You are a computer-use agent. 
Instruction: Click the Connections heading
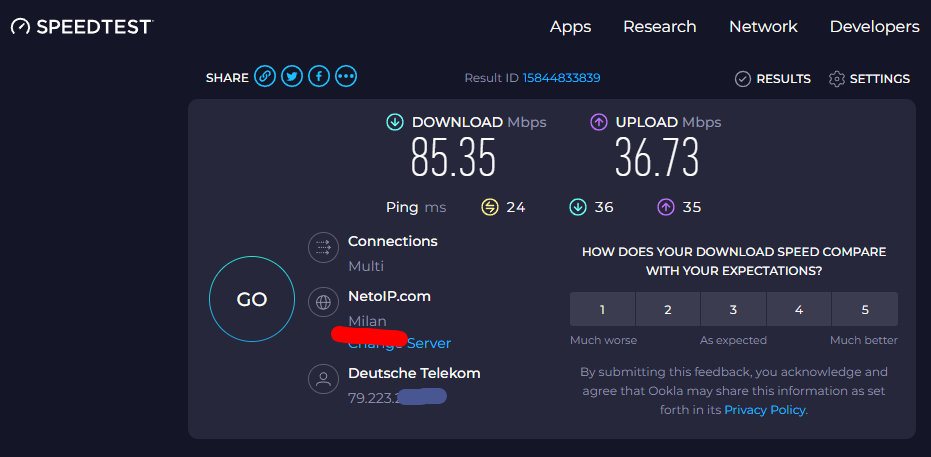click(x=392, y=242)
